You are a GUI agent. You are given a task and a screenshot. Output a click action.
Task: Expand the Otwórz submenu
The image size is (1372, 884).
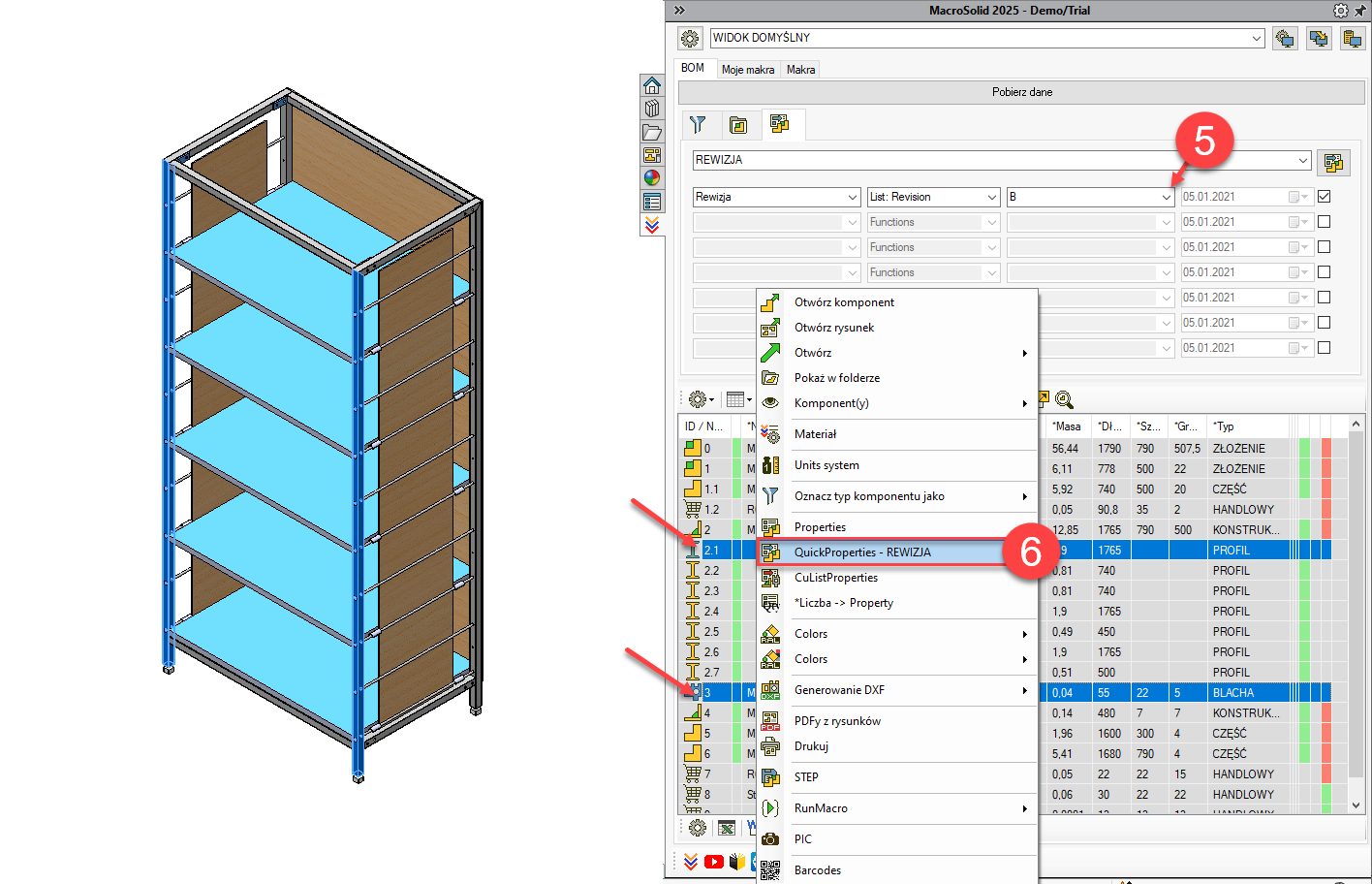(897, 353)
